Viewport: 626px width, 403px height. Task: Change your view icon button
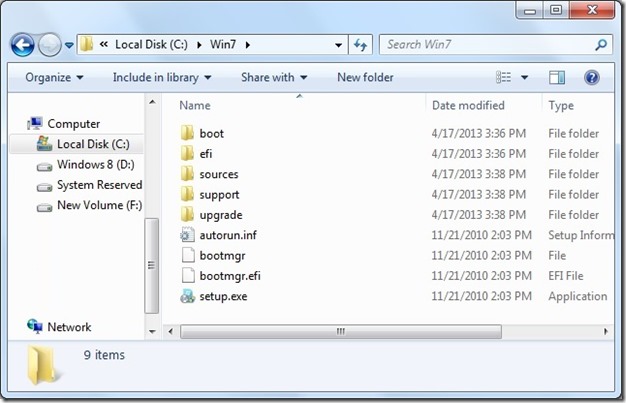tap(503, 77)
